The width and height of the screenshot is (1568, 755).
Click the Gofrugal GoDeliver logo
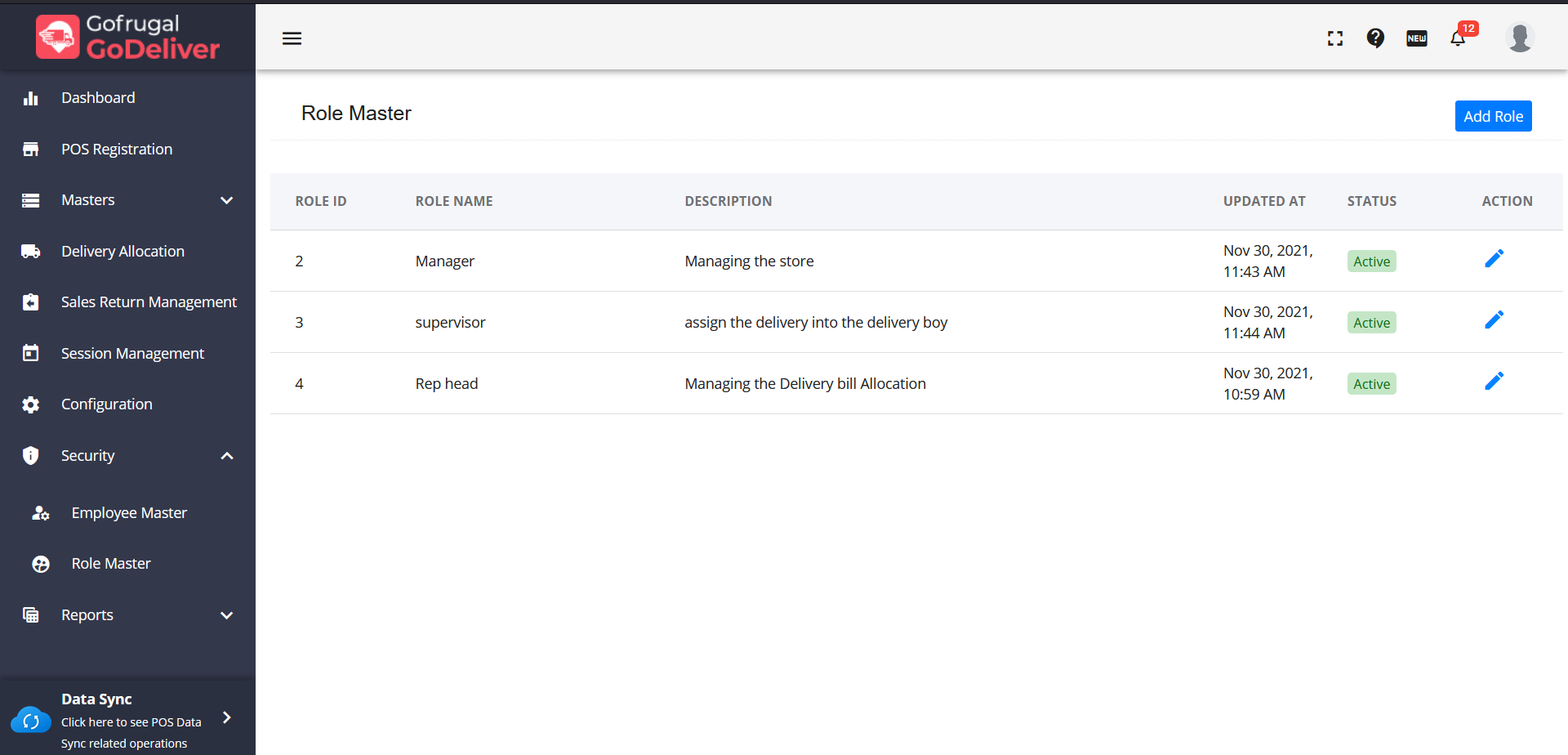pyautogui.click(x=128, y=38)
